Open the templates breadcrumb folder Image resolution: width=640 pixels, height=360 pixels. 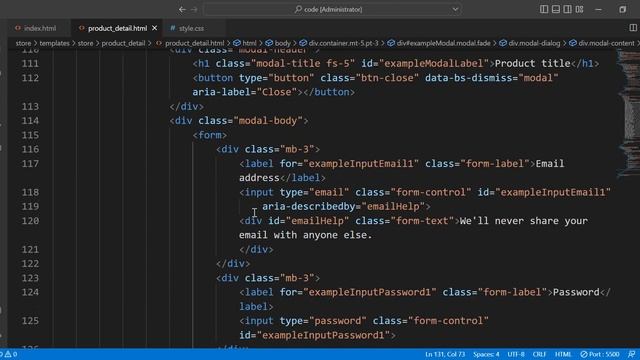coord(54,43)
